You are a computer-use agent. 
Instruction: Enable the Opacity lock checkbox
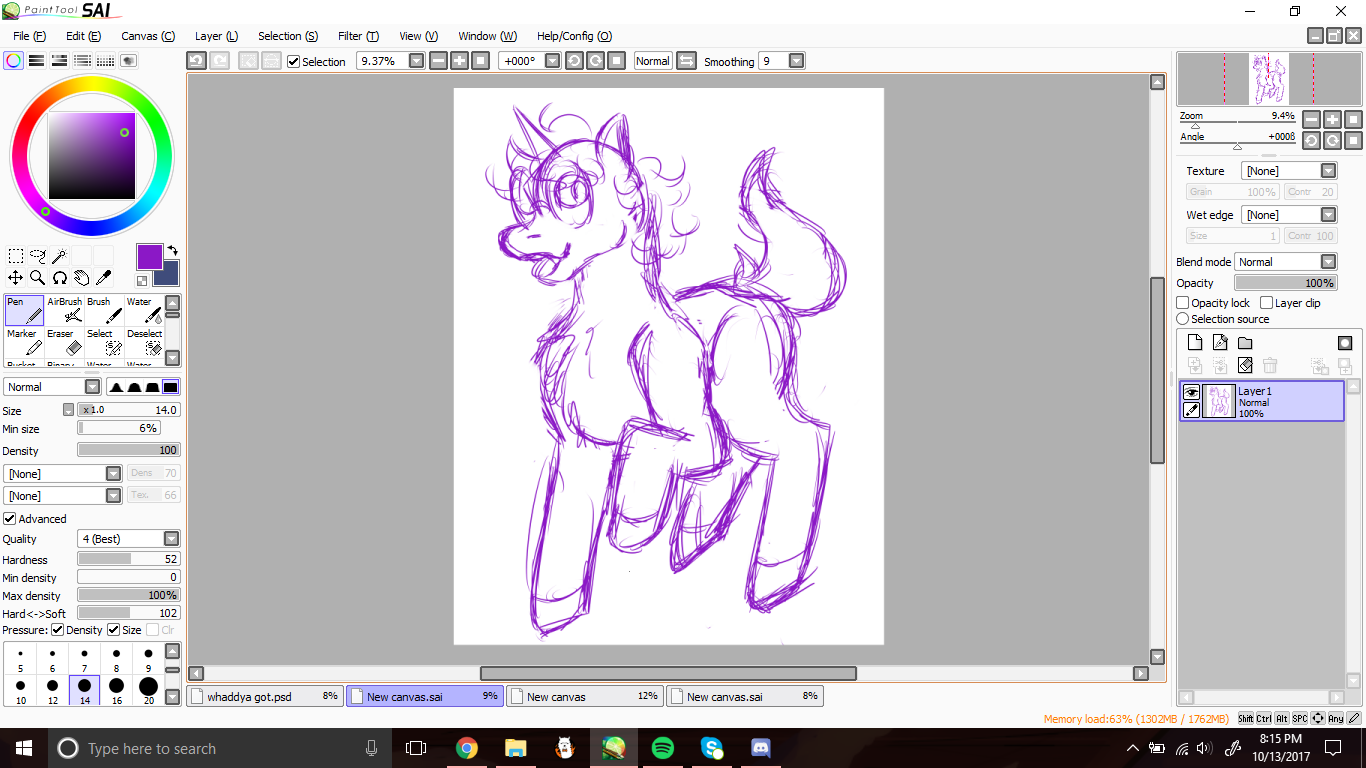[x=1183, y=303]
